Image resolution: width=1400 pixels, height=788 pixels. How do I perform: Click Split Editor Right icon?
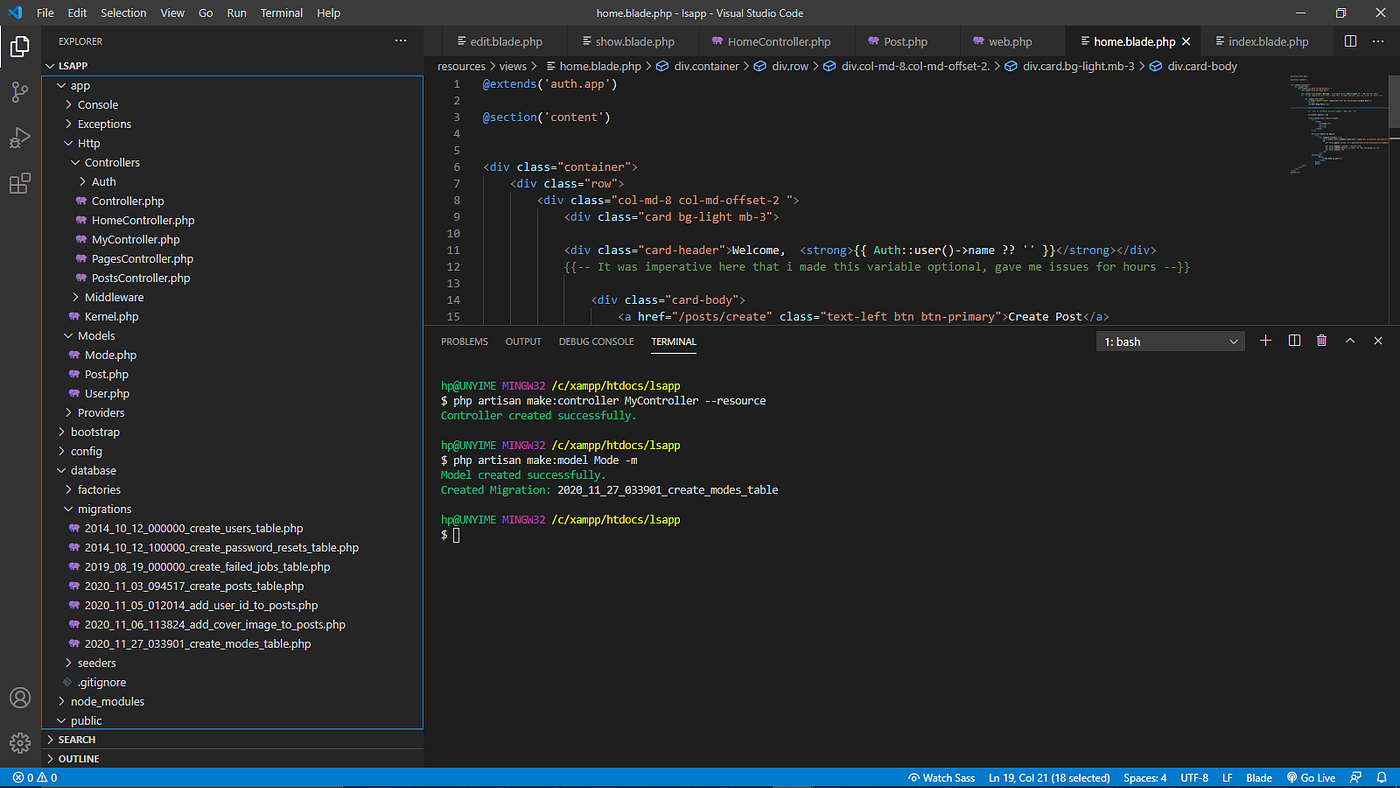(x=1351, y=41)
